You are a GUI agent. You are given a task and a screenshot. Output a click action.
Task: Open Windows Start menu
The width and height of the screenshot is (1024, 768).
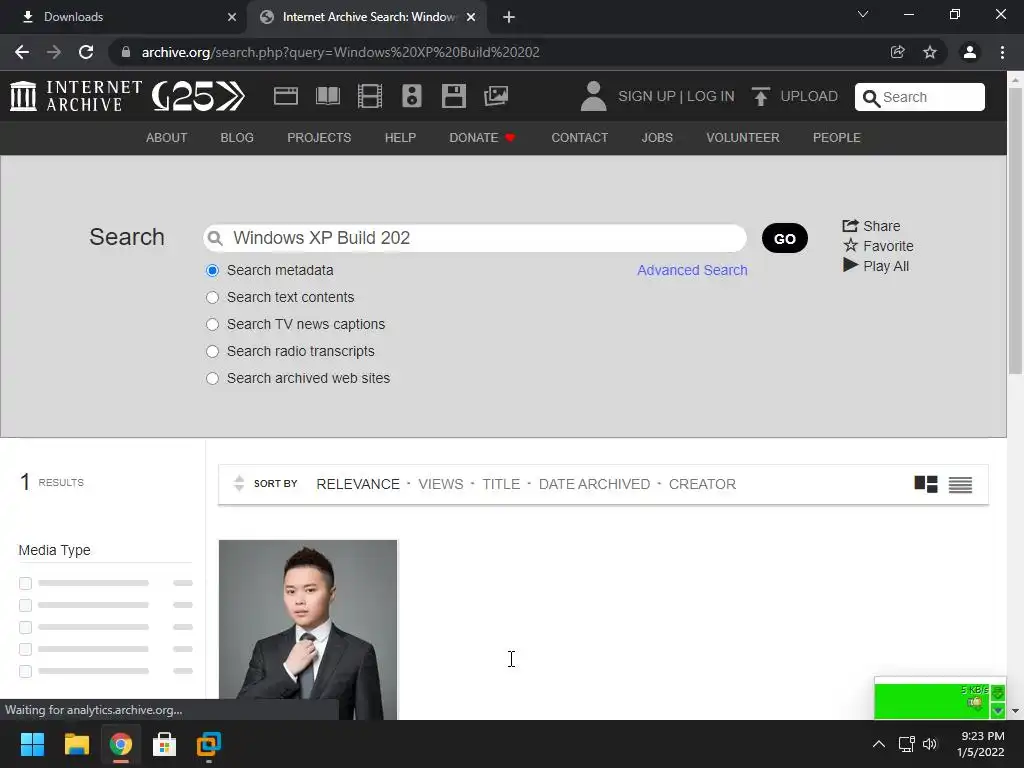(x=32, y=744)
